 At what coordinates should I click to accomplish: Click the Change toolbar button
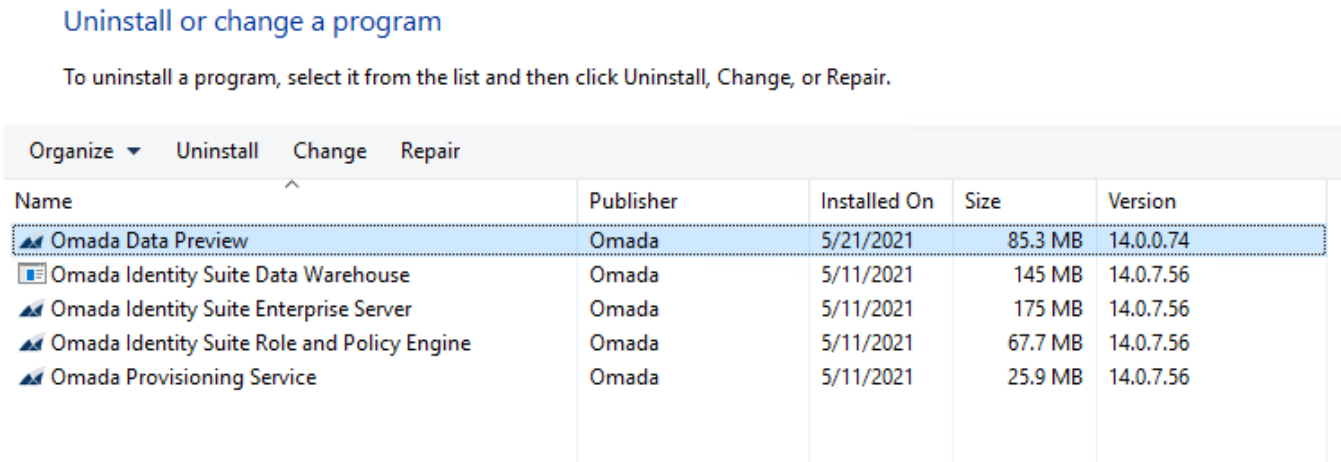330,152
